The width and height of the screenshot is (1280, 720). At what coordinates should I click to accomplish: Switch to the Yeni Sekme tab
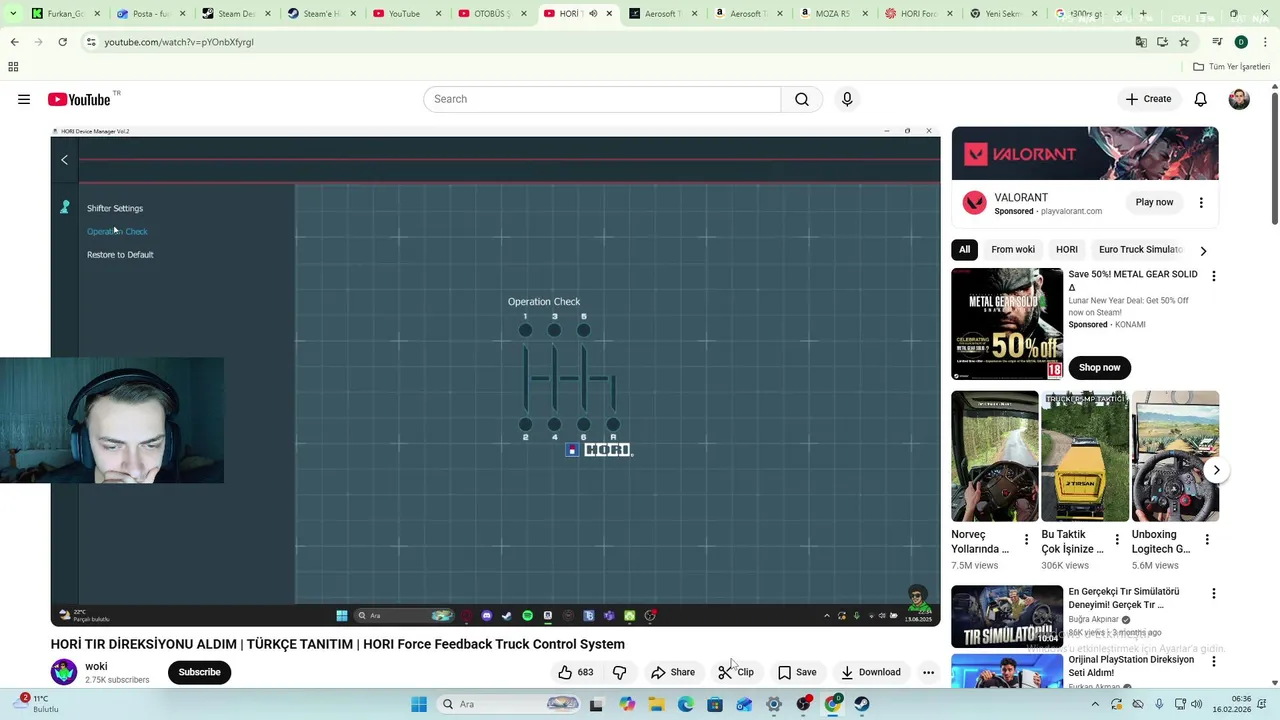(x=1003, y=14)
